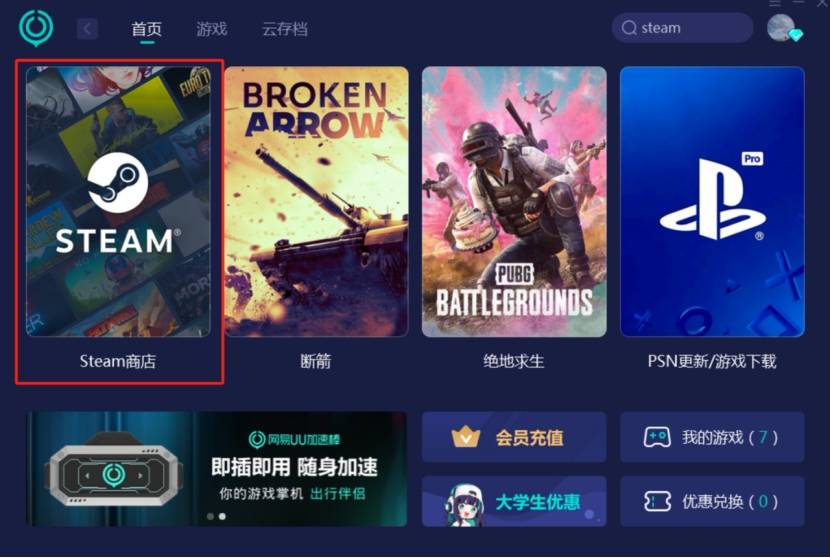Click the ticket icon in 优惠兑换

[x=657, y=501]
